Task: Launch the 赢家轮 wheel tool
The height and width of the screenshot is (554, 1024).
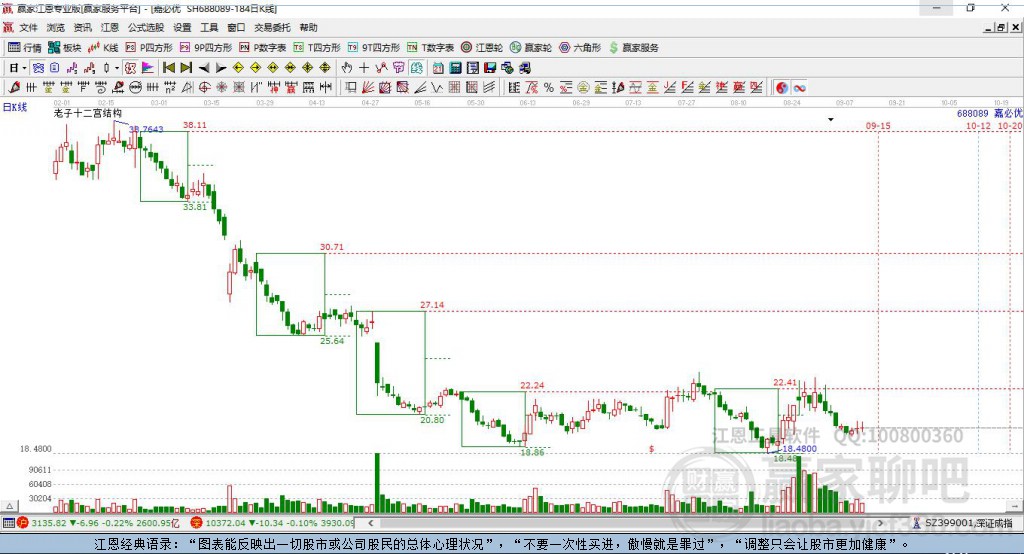Action: coord(531,48)
